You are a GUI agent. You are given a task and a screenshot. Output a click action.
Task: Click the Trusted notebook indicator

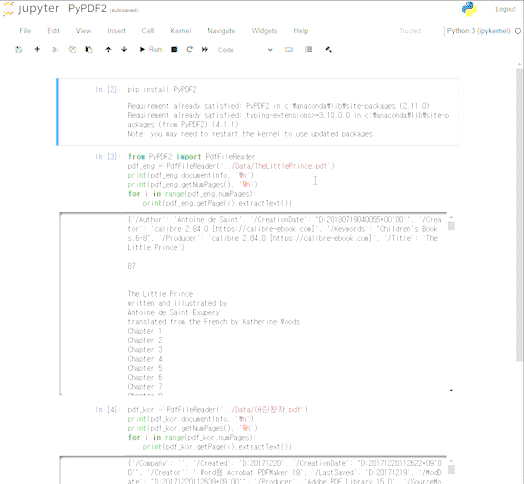click(410, 31)
